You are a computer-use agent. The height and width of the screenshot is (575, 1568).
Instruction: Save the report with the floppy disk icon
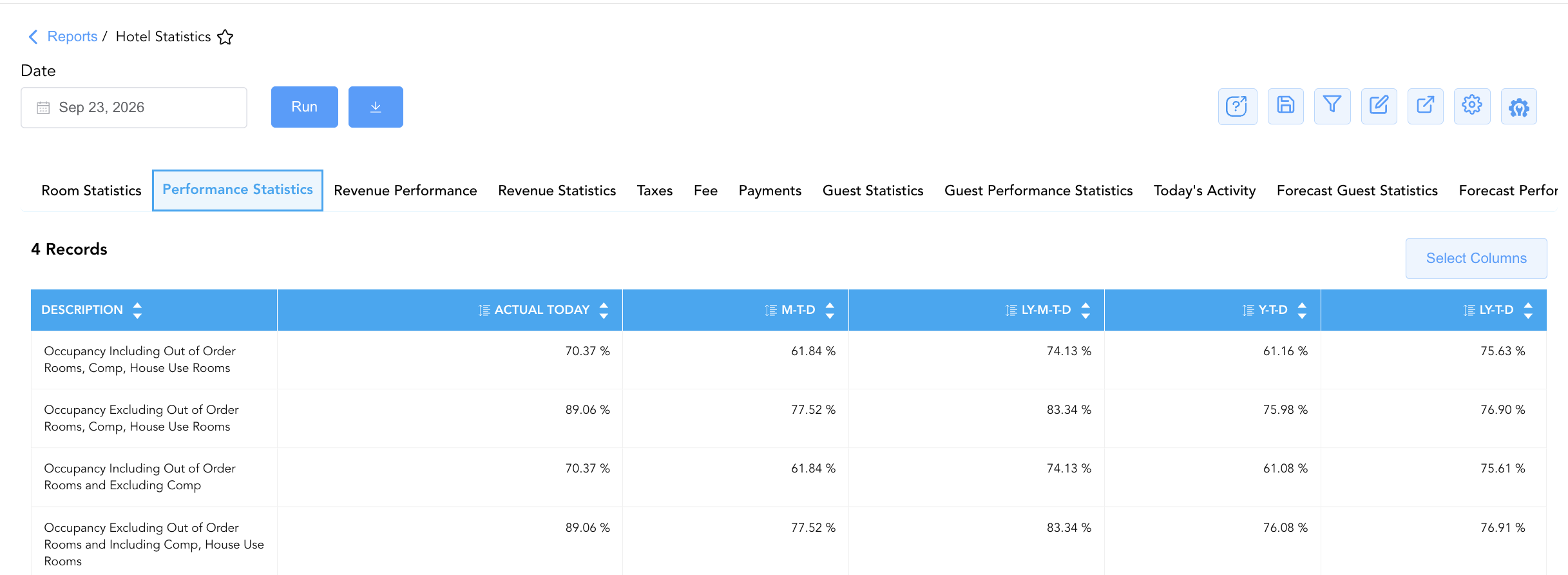1286,106
